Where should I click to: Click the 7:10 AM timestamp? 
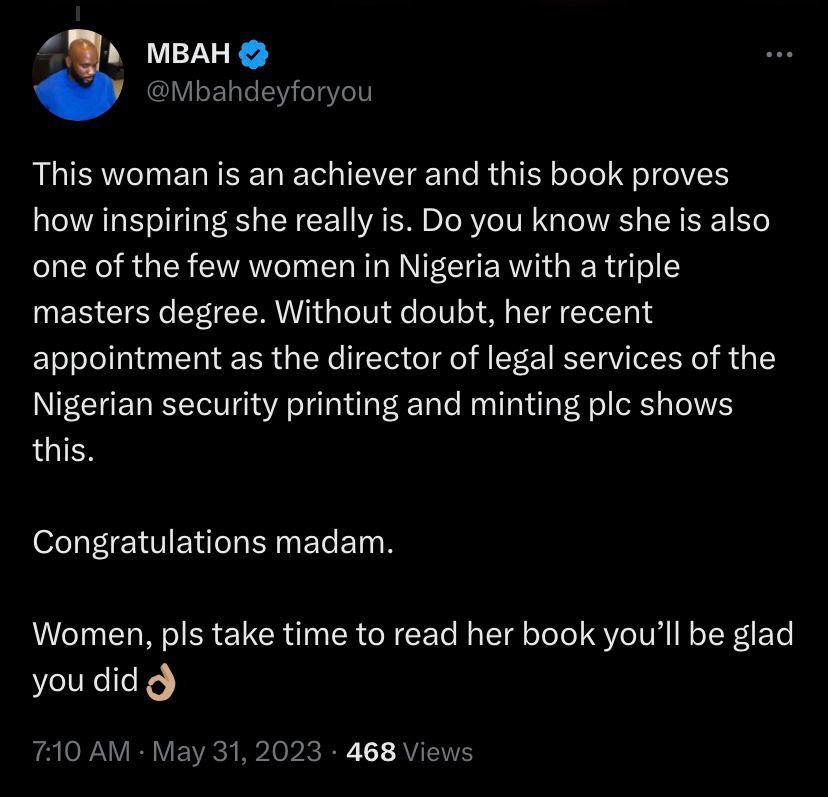81,751
